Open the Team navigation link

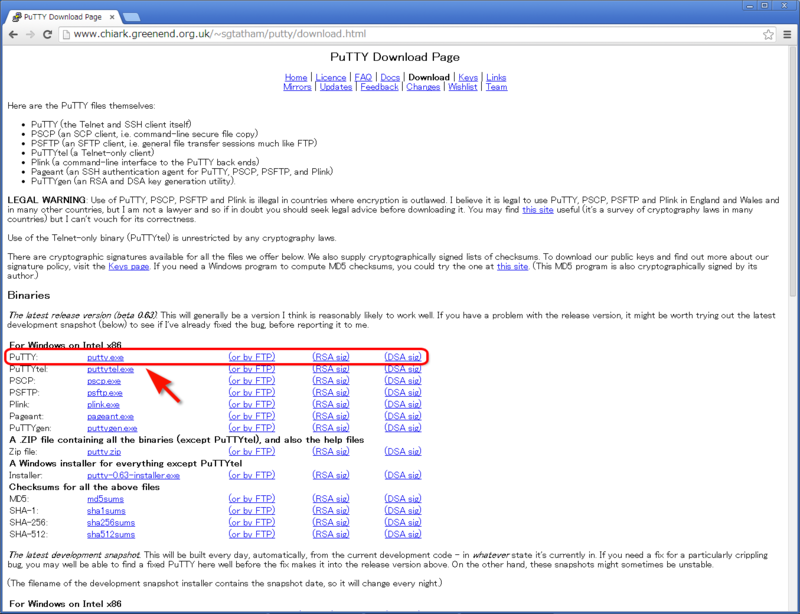click(x=496, y=87)
